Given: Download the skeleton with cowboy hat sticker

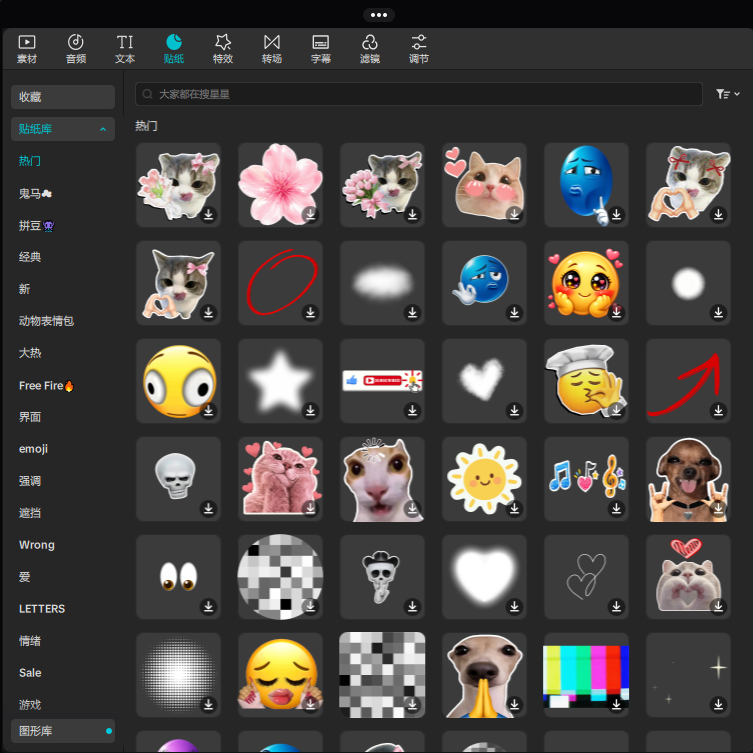Looking at the screenshot, I should pos(413,607).
